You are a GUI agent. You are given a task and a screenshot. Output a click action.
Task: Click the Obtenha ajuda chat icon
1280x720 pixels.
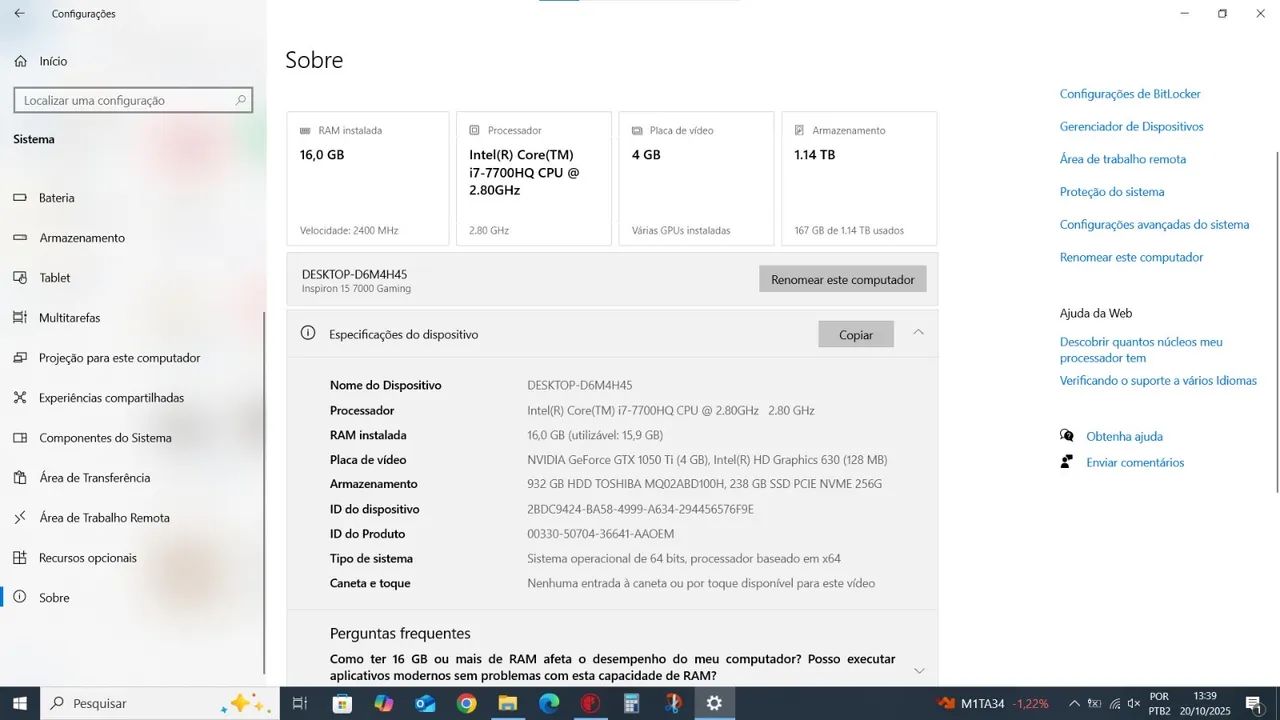coord(1067,436)
